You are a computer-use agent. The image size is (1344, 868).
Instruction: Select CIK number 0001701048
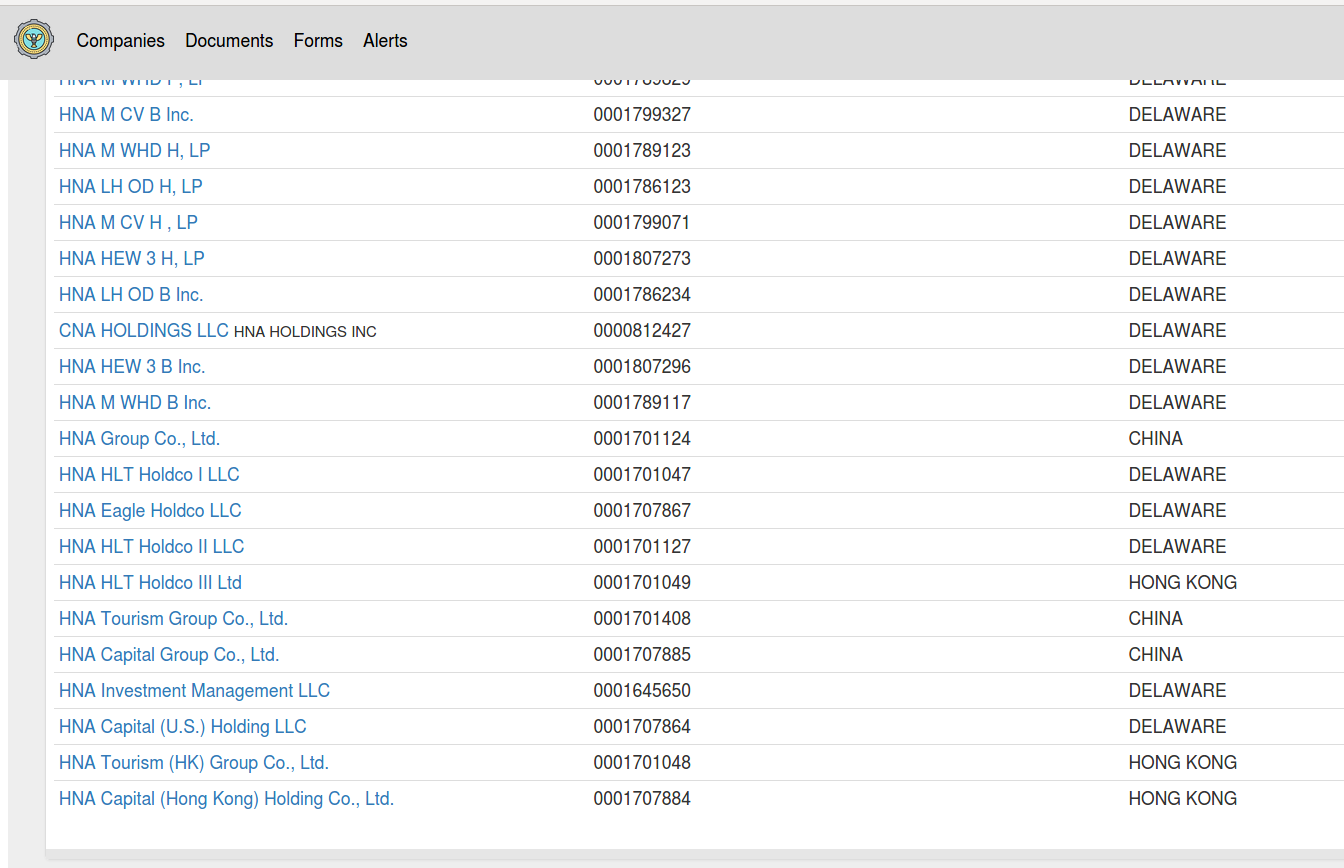click(642, 763)
